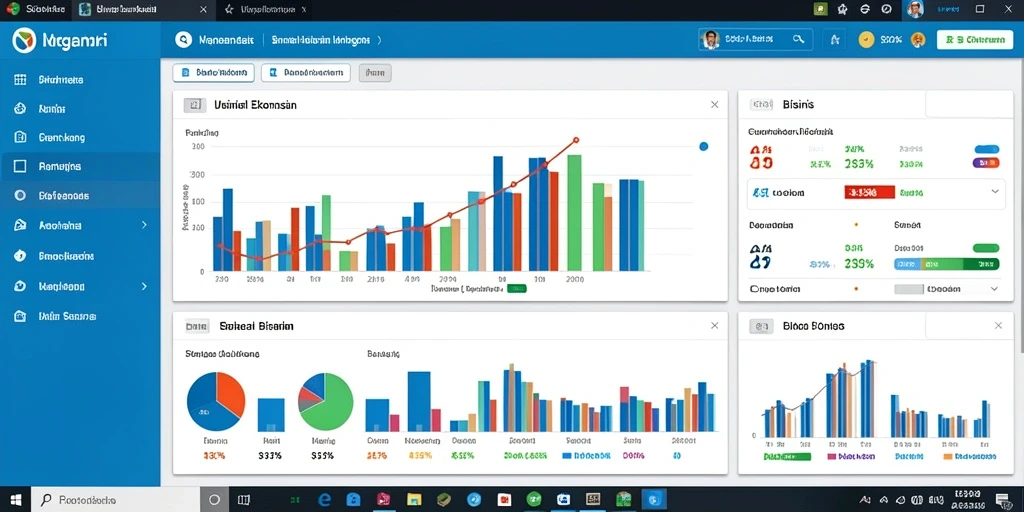Select the second tab with blue icon
Image resolution: width=1024 pixels, height=512 pixels.
[x=306, y=72]
